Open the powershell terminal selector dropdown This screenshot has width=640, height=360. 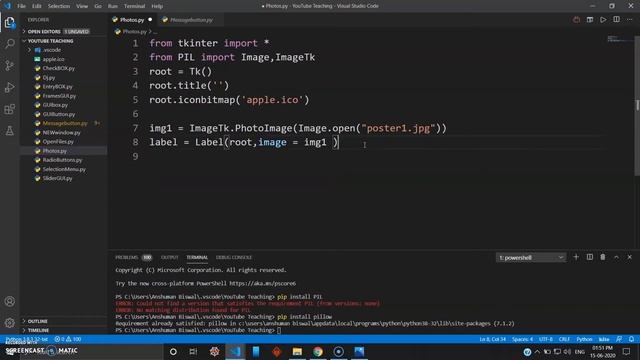(x=531, y=258)
